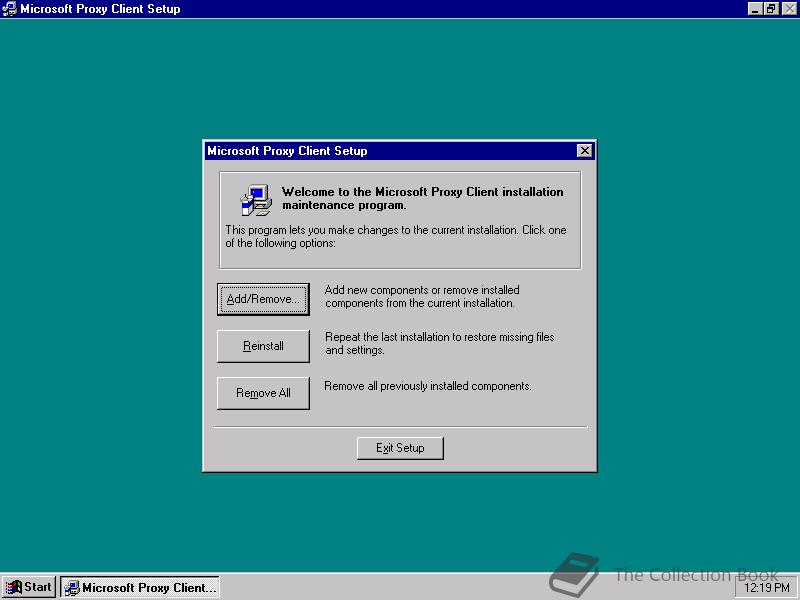Screen dimensions: 800x600
Task: Click the 'Remove all previously installed components' text
Action: pyautogui.click(x=428, y=386)
